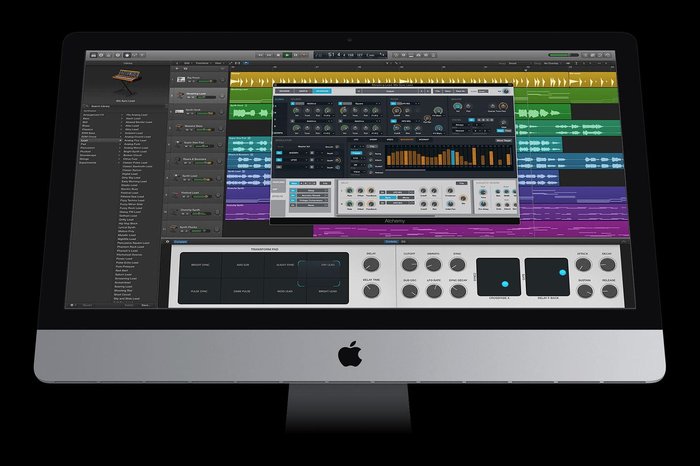Click the Alchemy File button
Screen dimensions: 700x466
pos(438,91)
